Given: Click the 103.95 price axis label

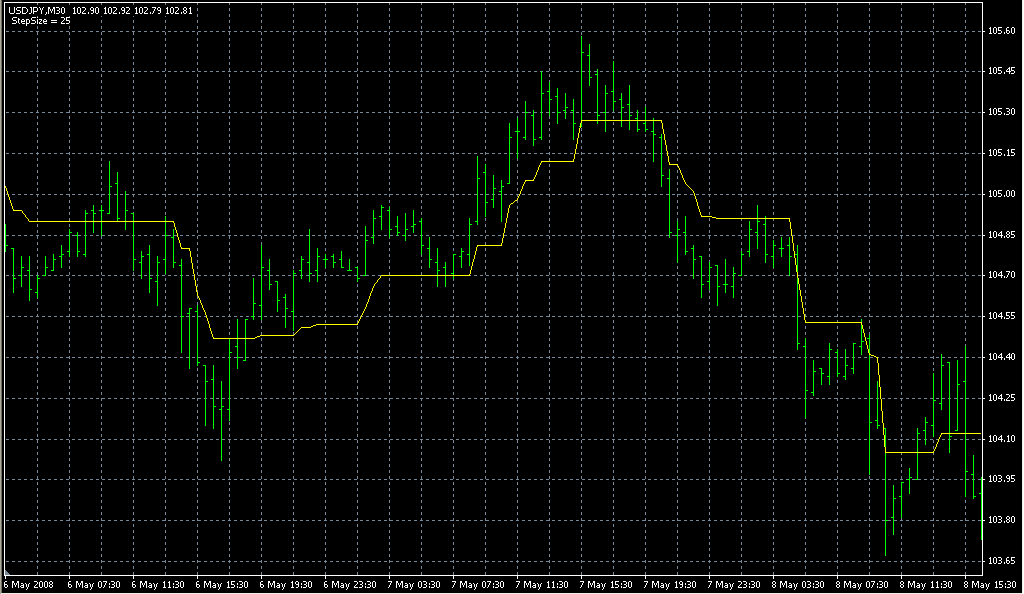Looking at the screenshot, I should (1002, 479).
